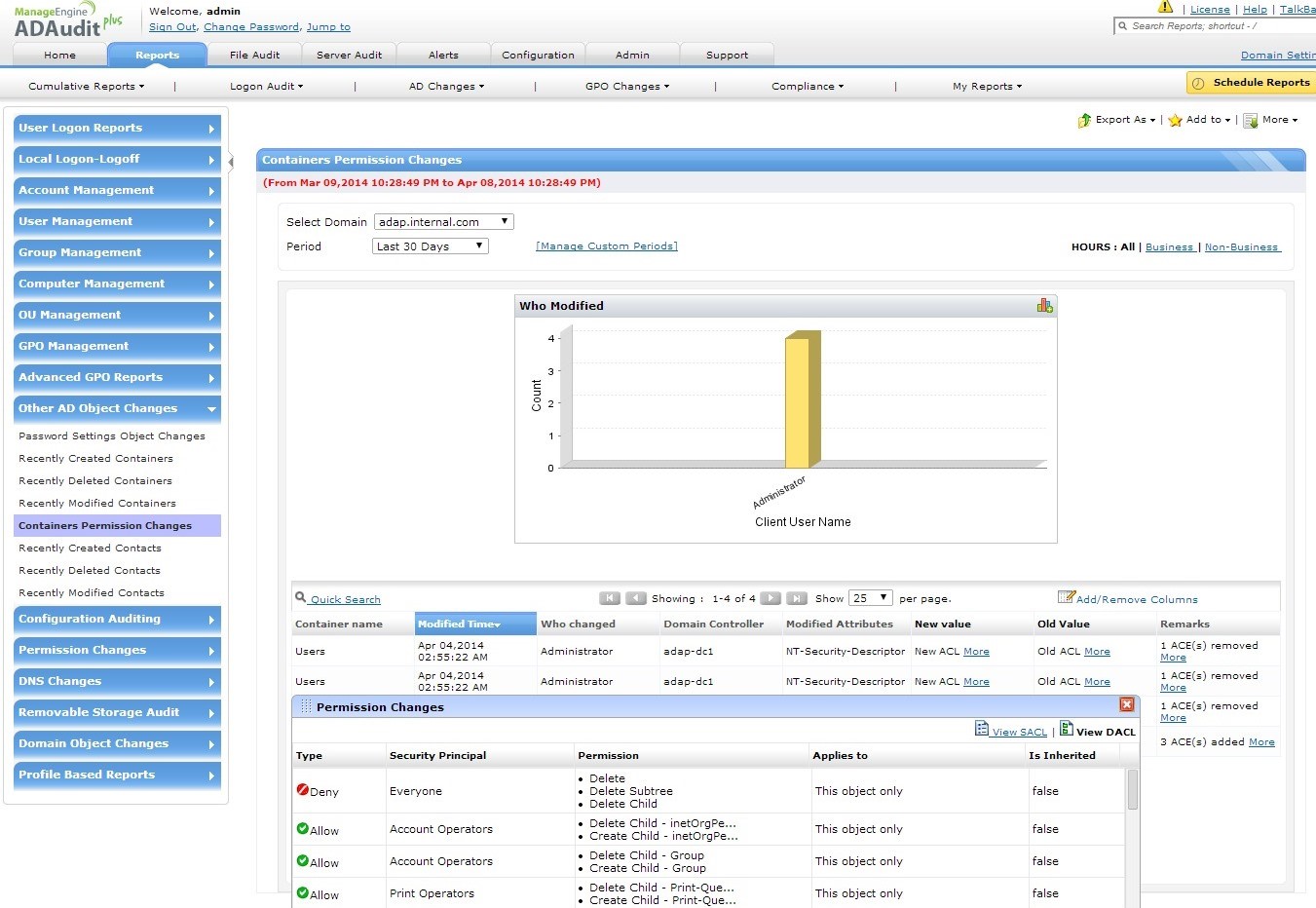This screenshot has width=1316, height=908.
Task: Open the Select Domain dropdown
Action: click(443, 222)
